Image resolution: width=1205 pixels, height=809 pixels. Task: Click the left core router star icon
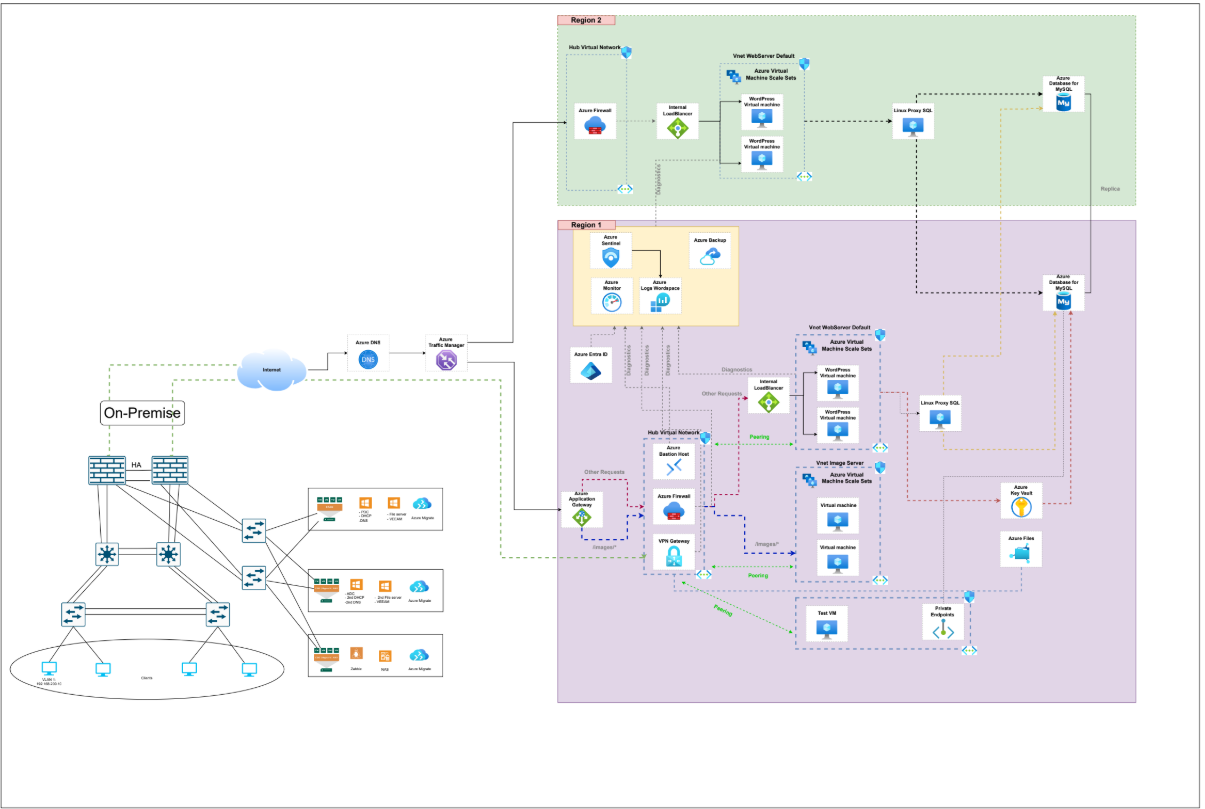pyautogui.click(x=106, y=553)
